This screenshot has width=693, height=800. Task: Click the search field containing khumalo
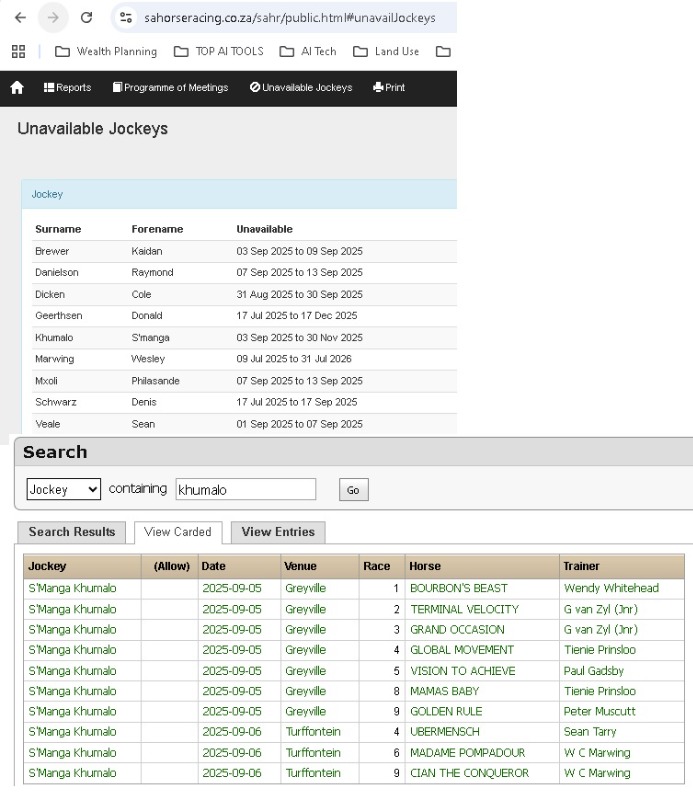[x=245, y=489]
